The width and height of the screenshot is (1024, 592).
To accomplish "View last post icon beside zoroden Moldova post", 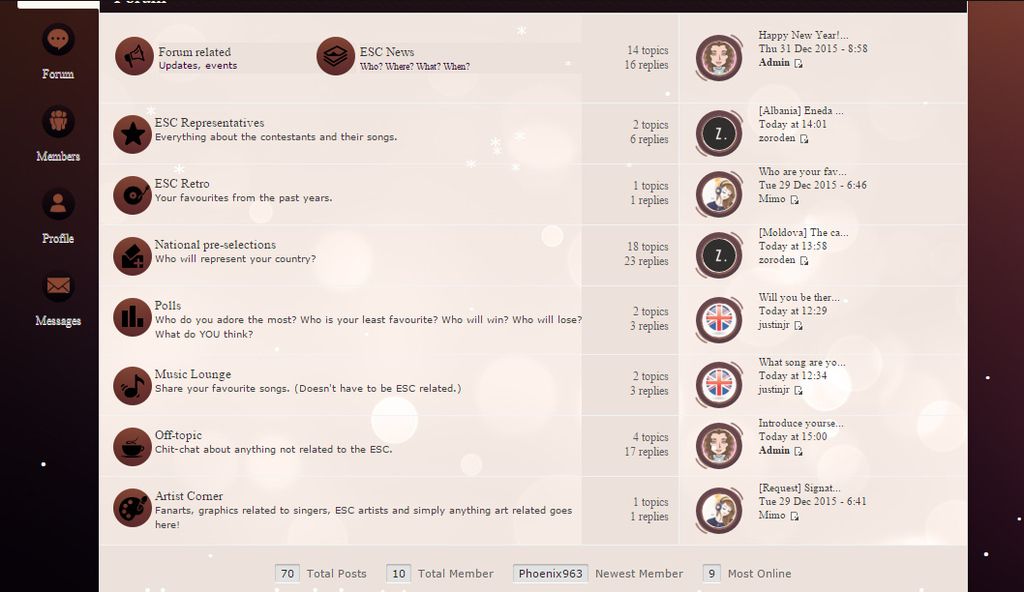I will 804,261.
